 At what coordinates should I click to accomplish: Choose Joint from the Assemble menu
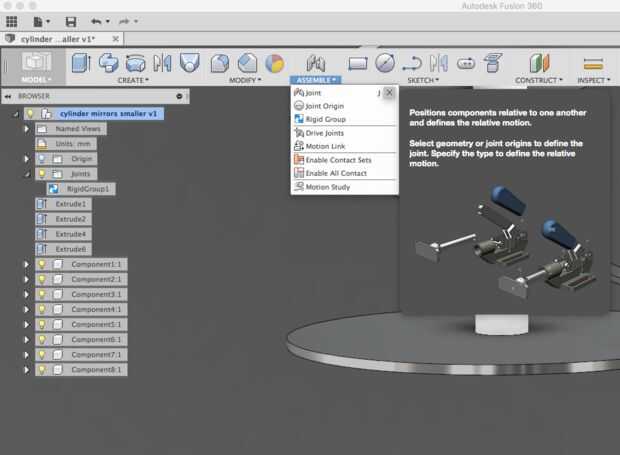(337, 93)
